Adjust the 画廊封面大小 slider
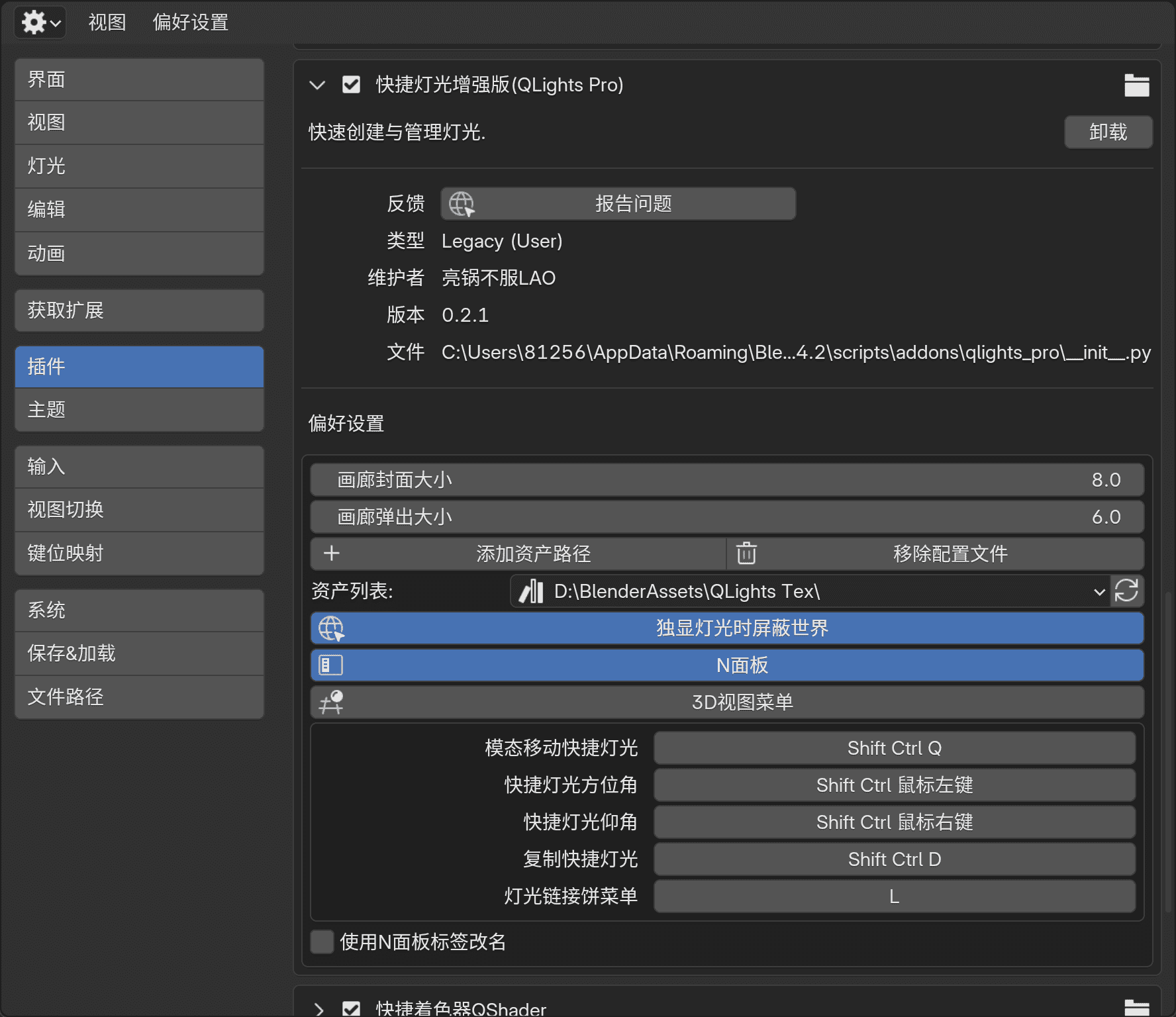The image size is (1176, 1017). pos(727,480)
